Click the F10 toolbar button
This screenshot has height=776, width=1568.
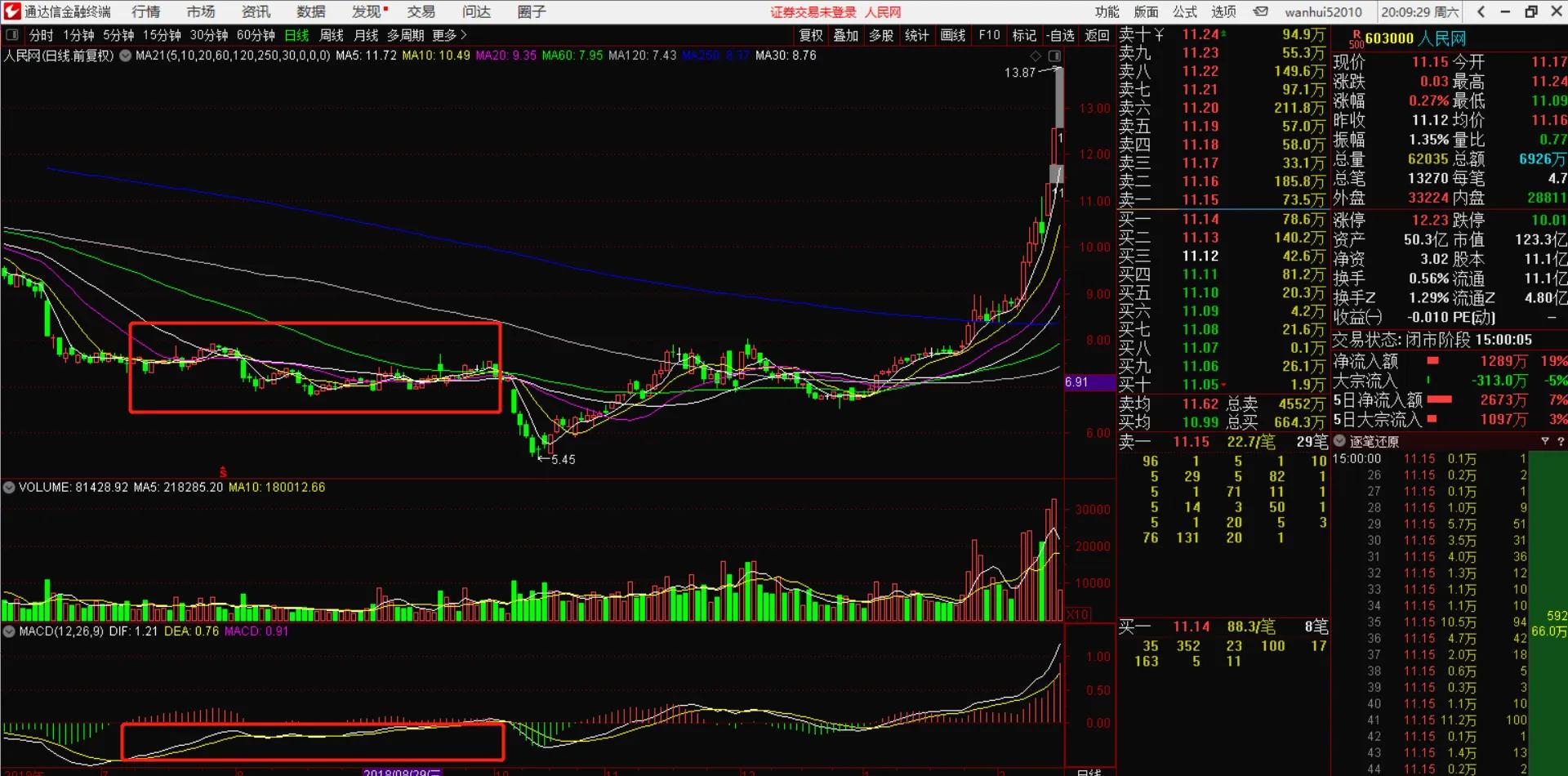coord(989,35)
